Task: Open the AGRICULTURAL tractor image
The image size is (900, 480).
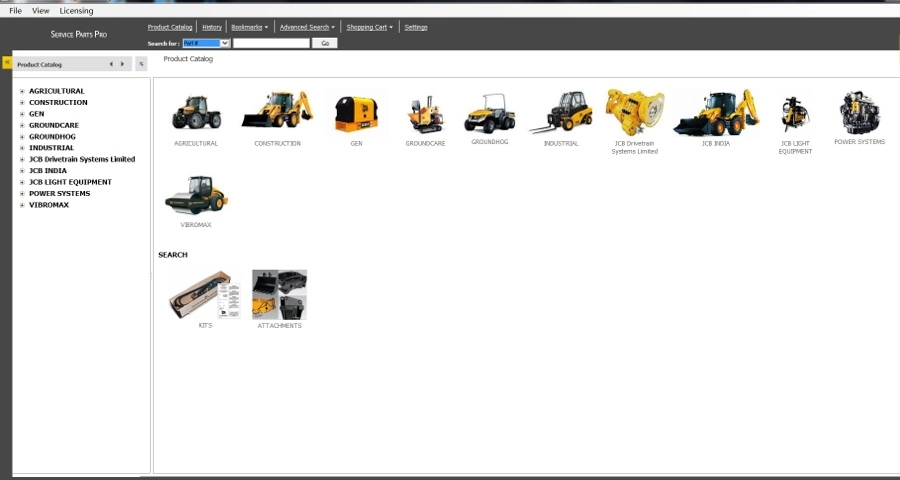Action: (x=196, y=112)
